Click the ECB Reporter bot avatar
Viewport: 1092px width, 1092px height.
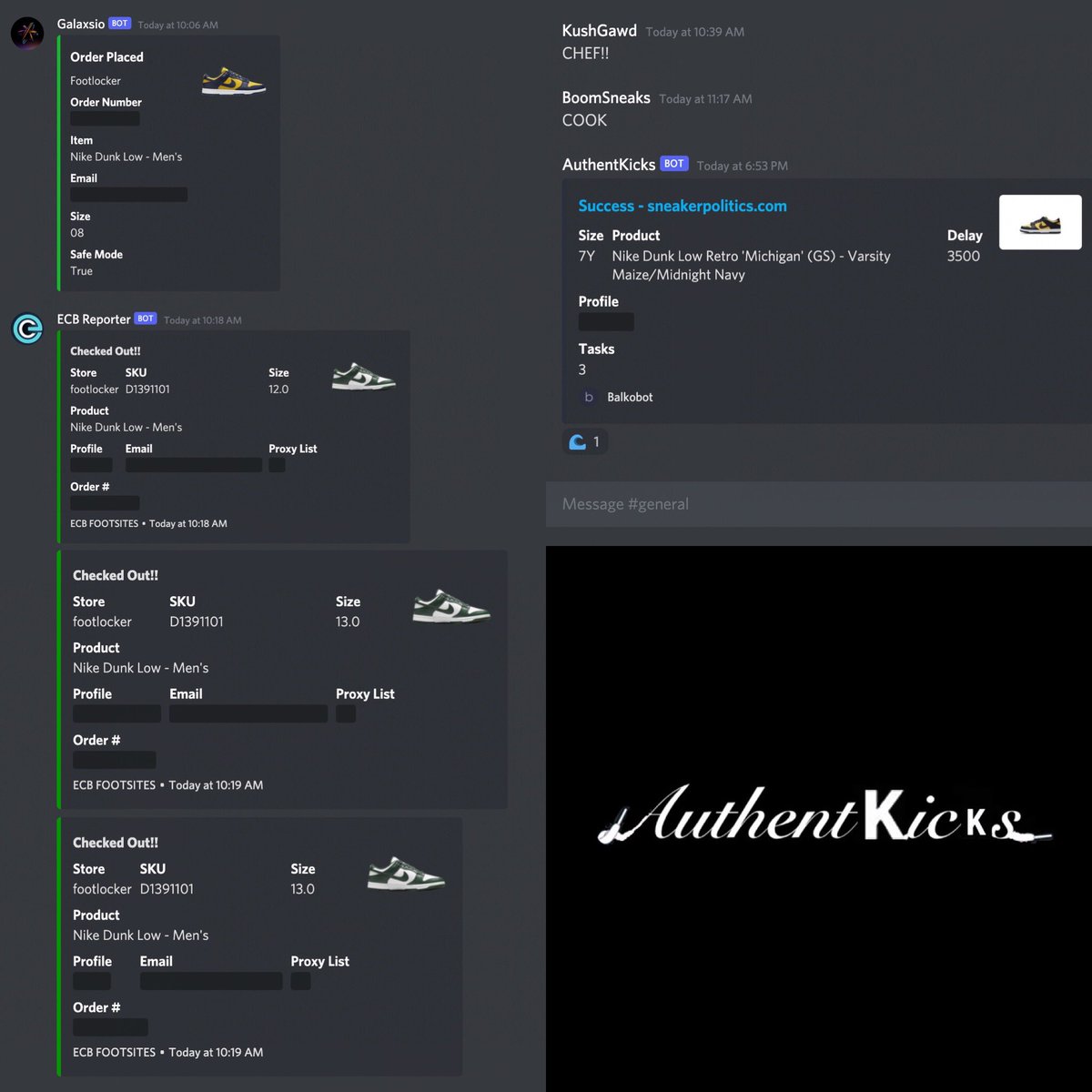27,329
